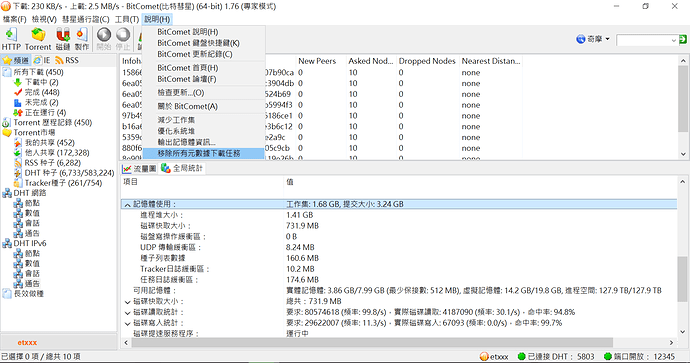Choose 關於 BitComet(A) menu entry
Screen dimensions: 690x363
pos(204,106)
